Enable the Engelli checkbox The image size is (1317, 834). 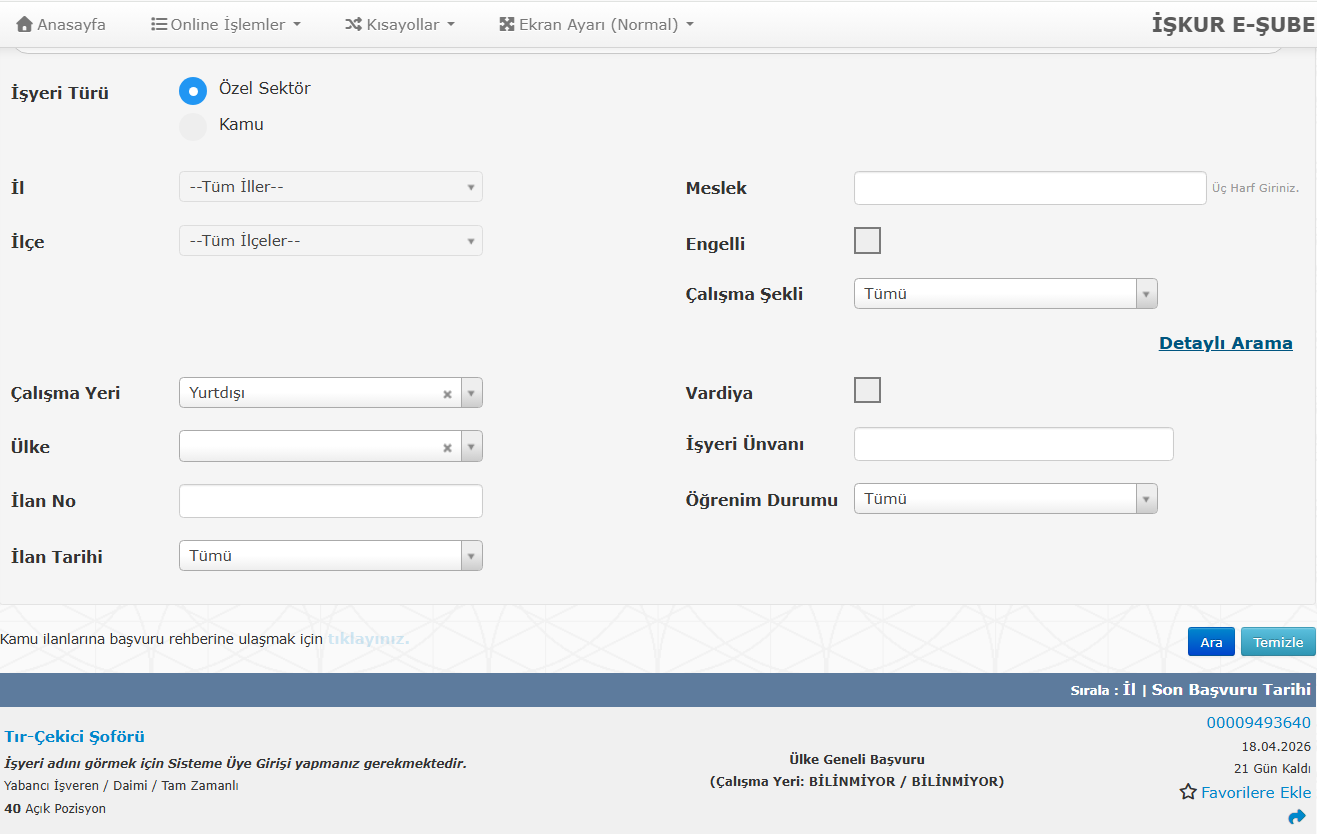click(x=867, y=241)
